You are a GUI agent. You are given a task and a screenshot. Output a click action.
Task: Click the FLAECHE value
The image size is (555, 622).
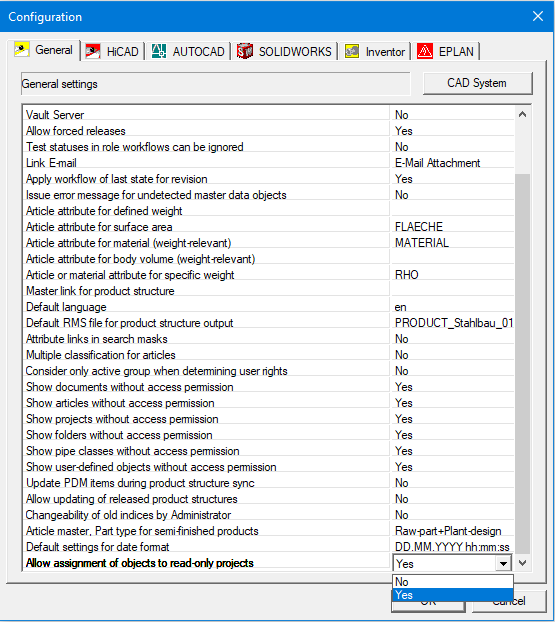coord(419,227)
